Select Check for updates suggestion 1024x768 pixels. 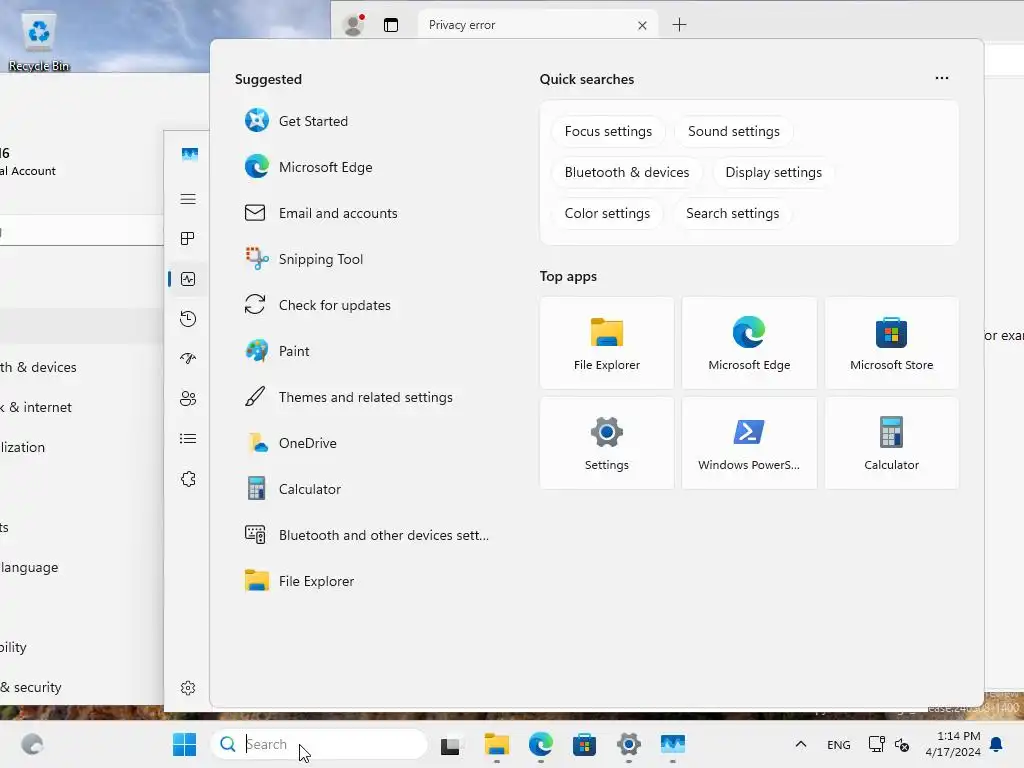pyautogui.click(x=317, y=305)
